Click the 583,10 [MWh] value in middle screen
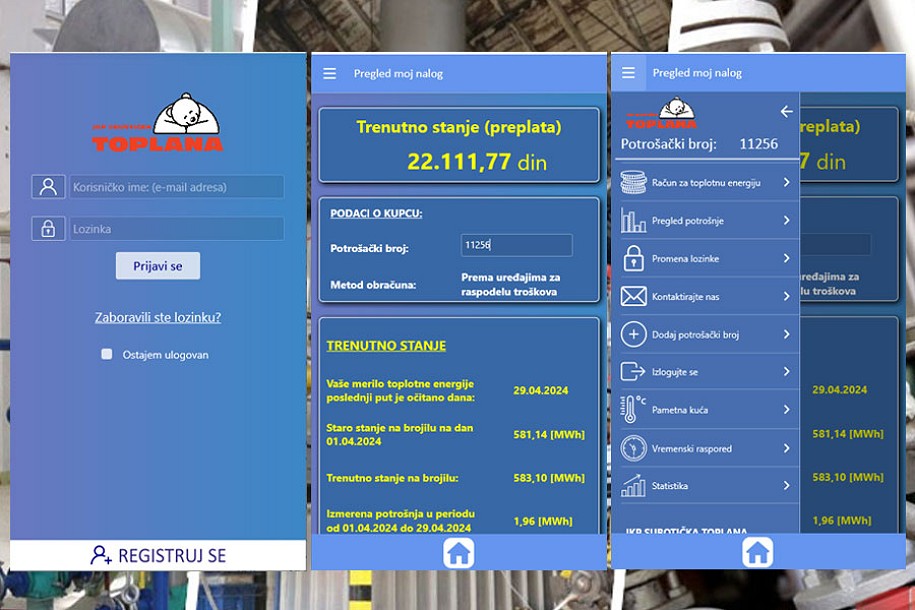The image size is (915, 610). click(549, 477)
